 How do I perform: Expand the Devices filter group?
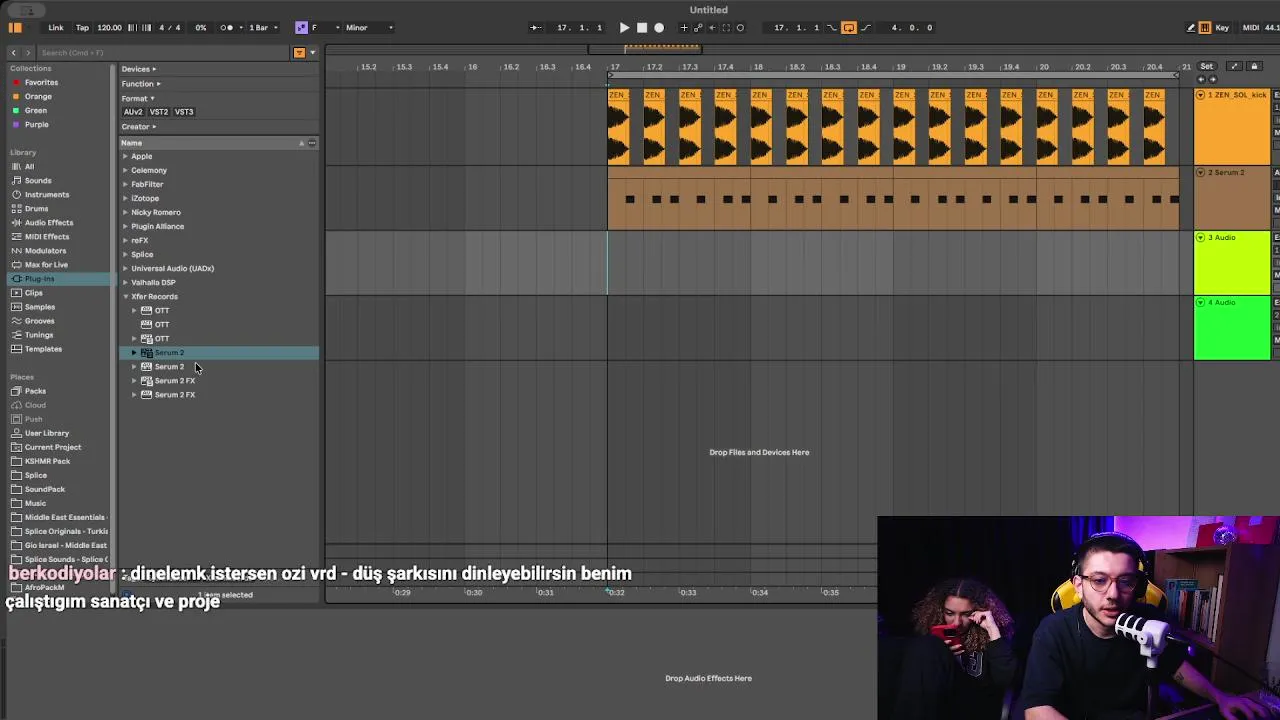pos(138,69)
